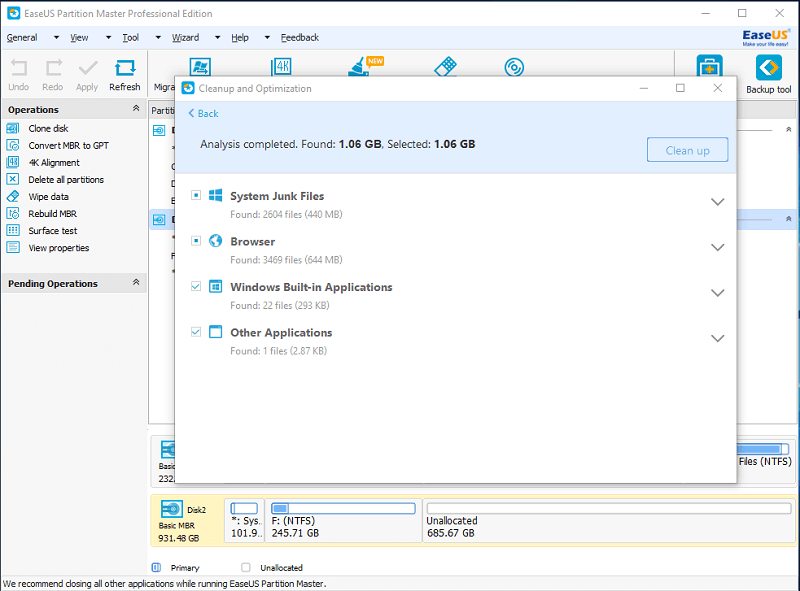Click Clone disk operation label
This screenshot has height=591, width=800.
pyautogui.click(x=48, y=128)
